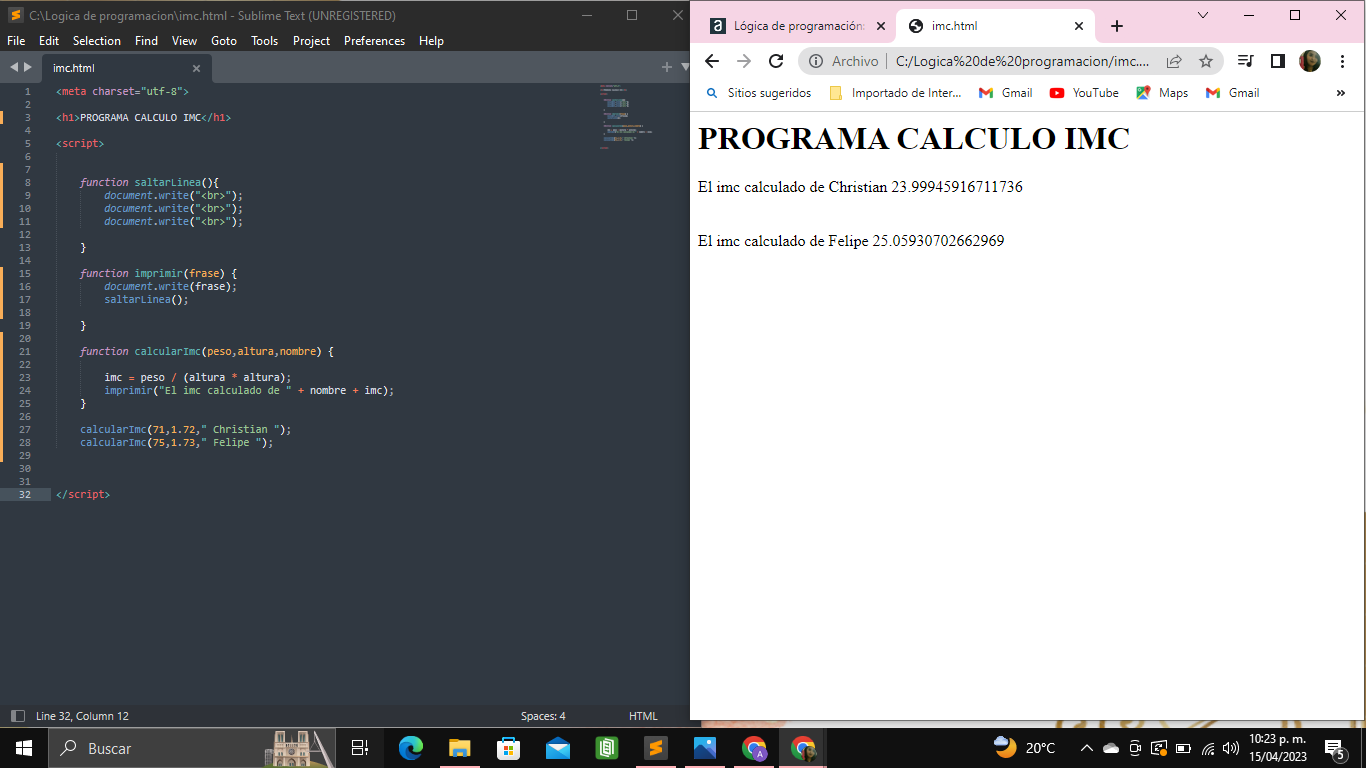Open Importado de Inter... bookmarks folder

point(896,93)
